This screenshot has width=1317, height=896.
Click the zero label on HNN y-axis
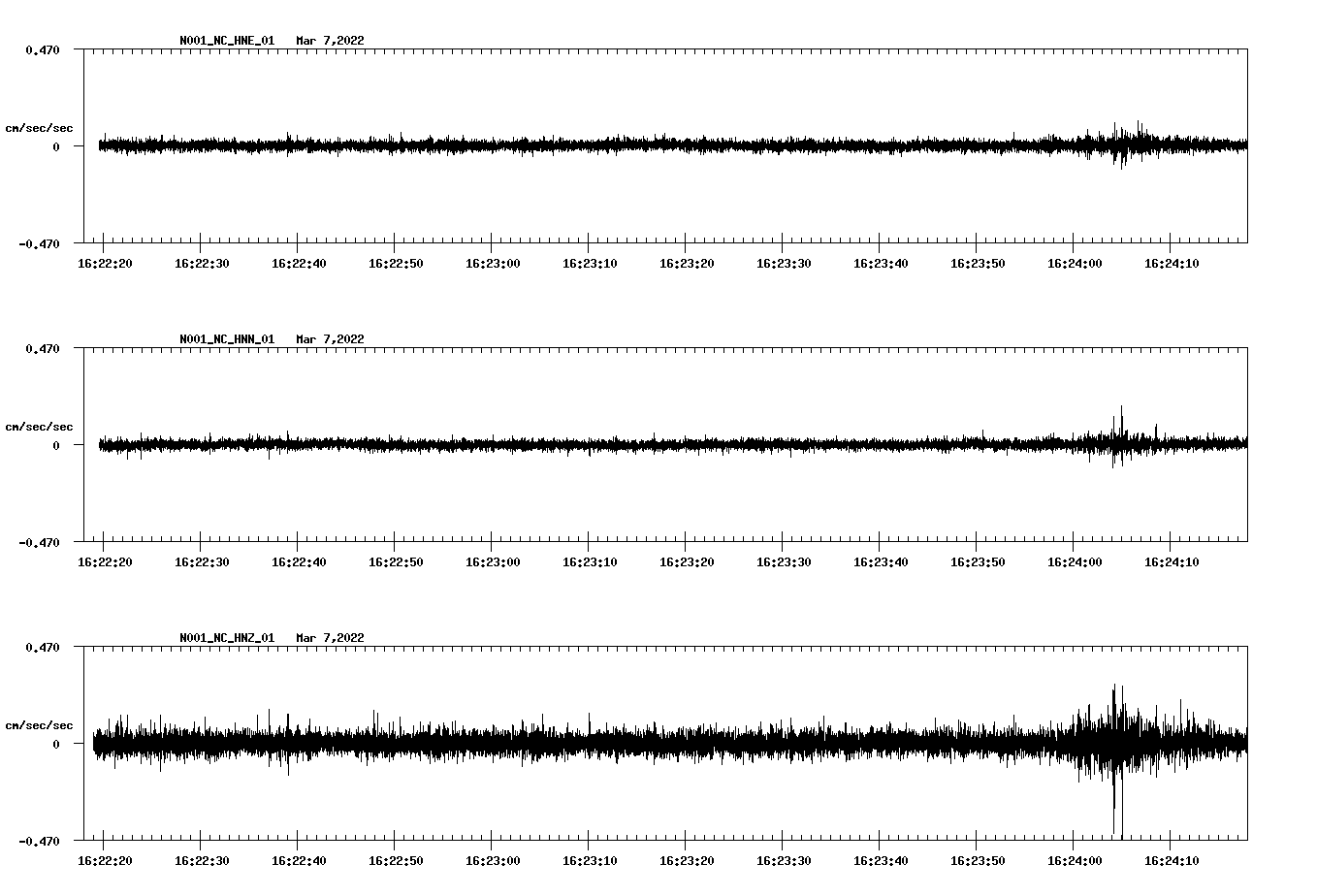click(x=56, y=445)
